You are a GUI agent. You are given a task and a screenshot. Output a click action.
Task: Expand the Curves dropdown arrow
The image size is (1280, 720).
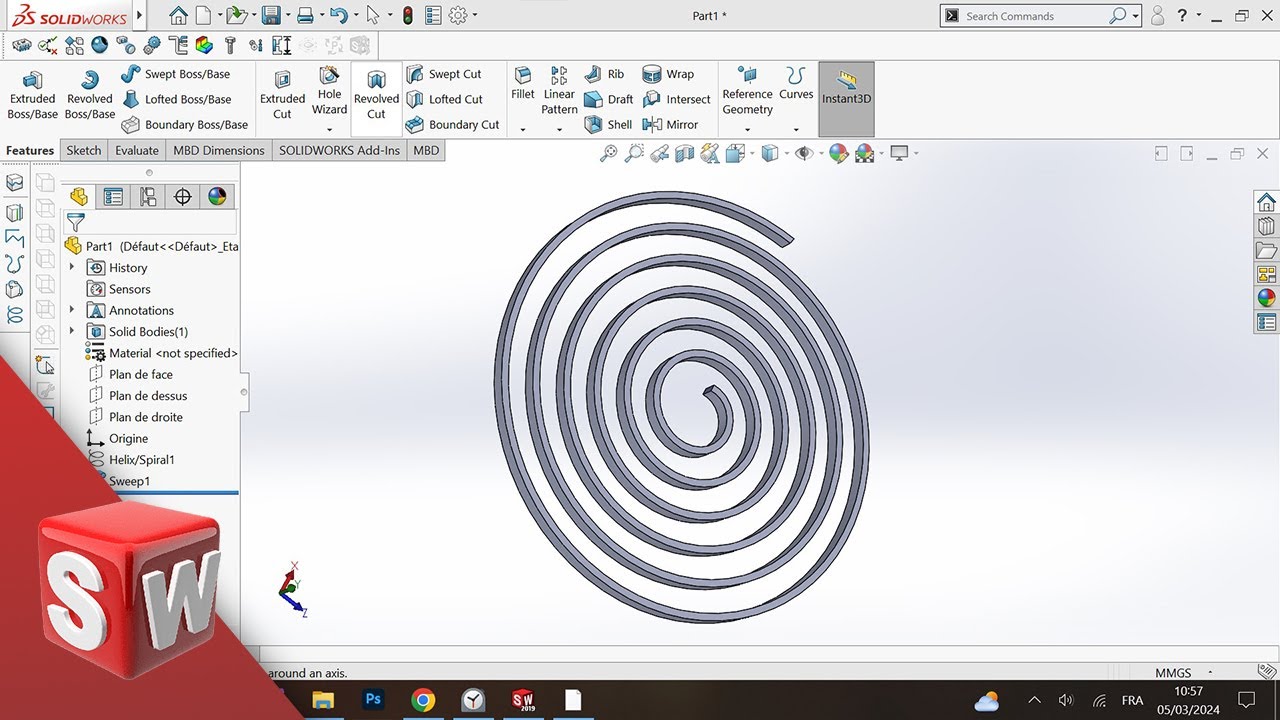point(796,129)
